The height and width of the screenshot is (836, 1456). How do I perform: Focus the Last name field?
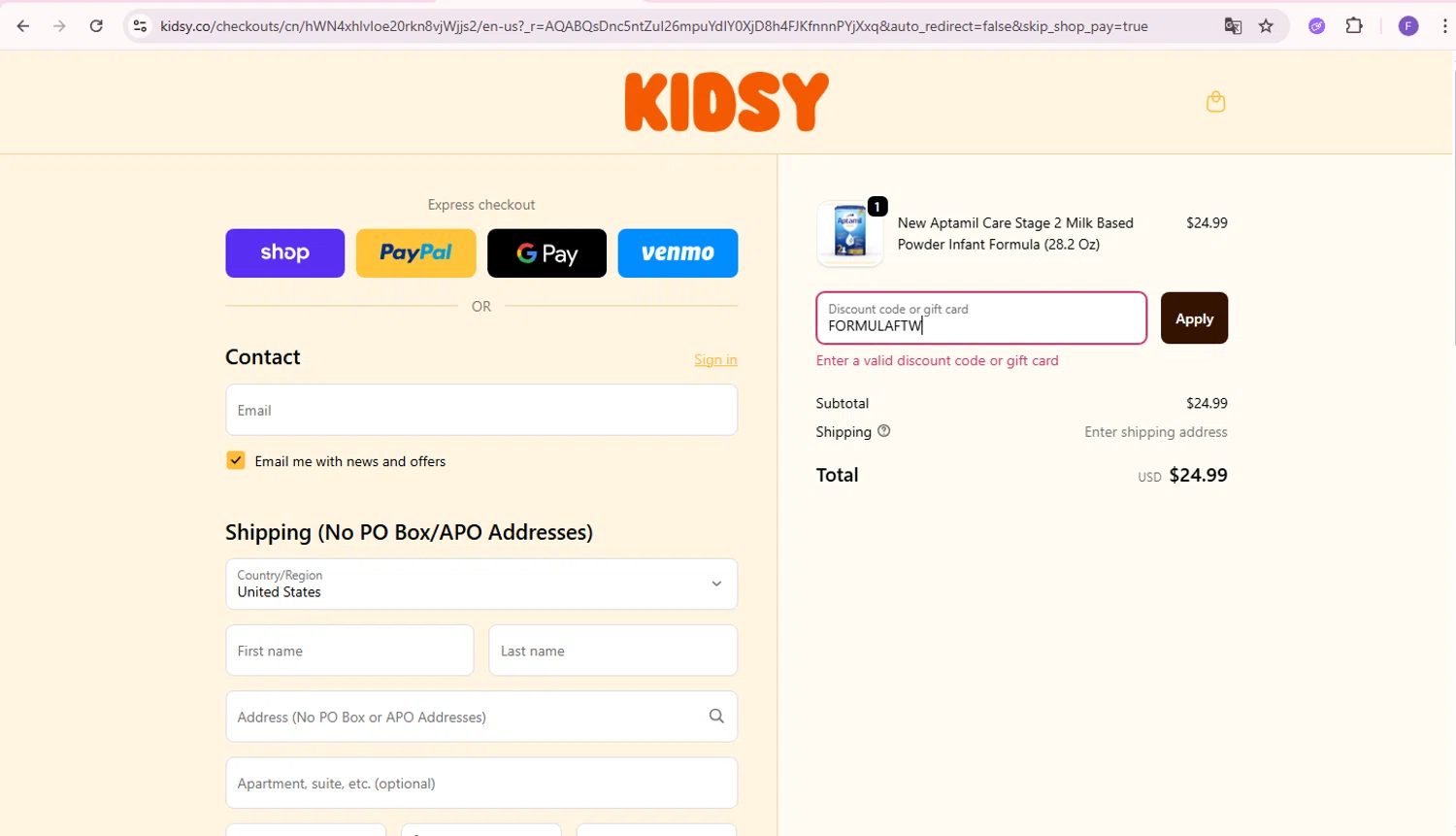coord(613,651)
